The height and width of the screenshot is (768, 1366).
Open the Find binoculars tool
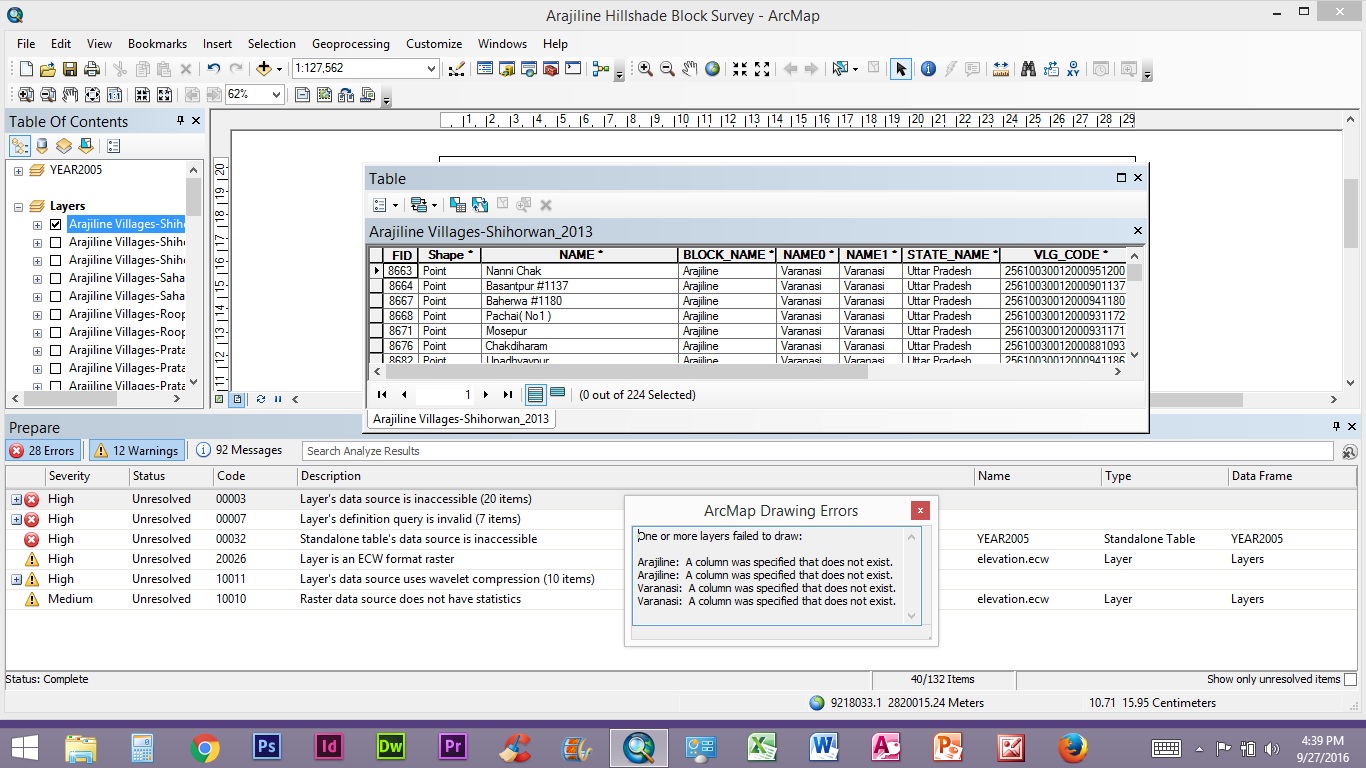[1027, 69]
